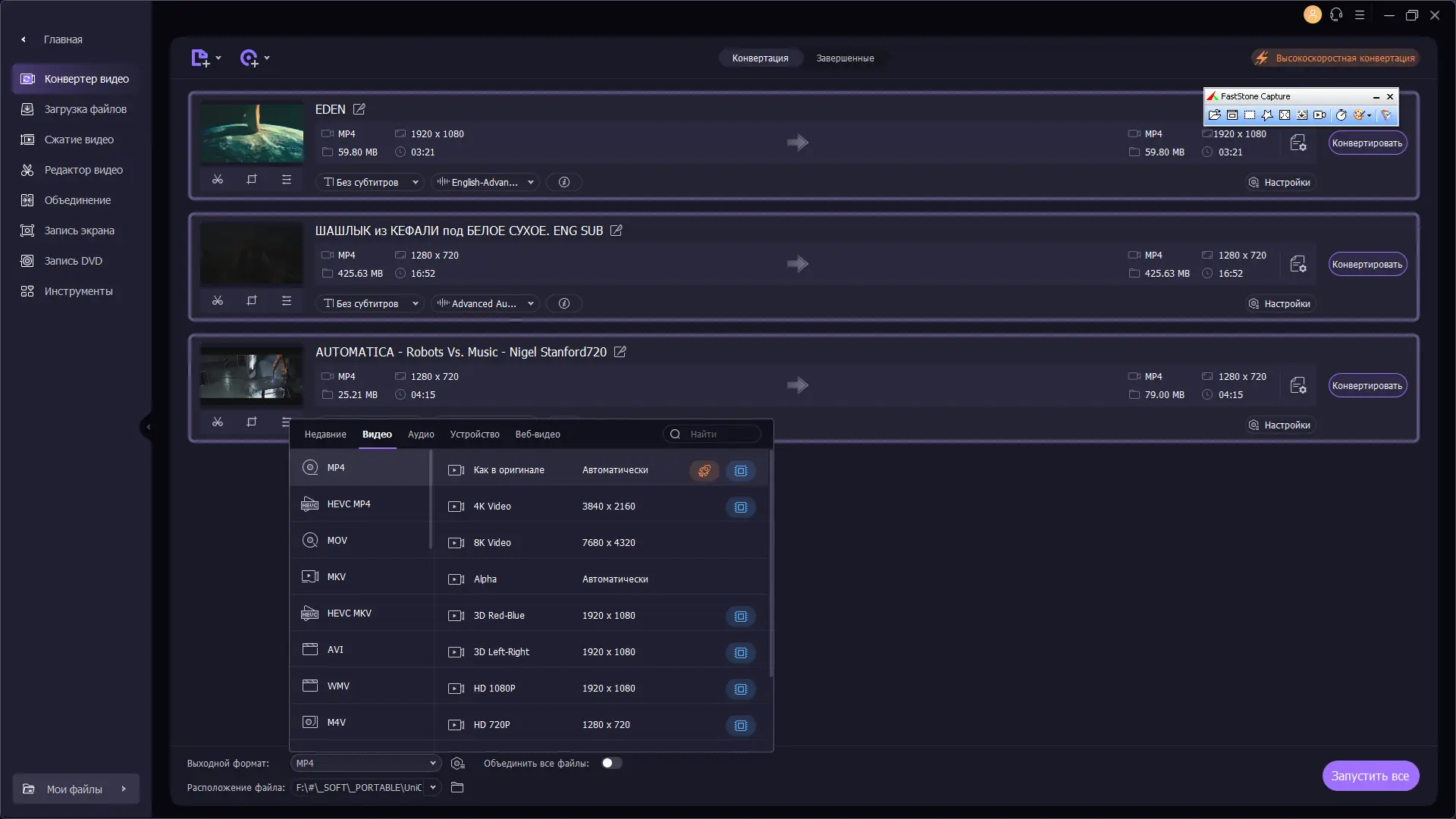Click the rocket icon for Как в оригинале

[704, 471]
